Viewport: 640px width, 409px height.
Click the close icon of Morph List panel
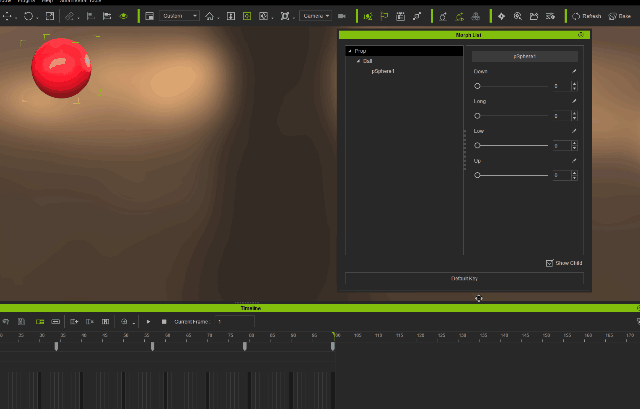pos(581,35)
